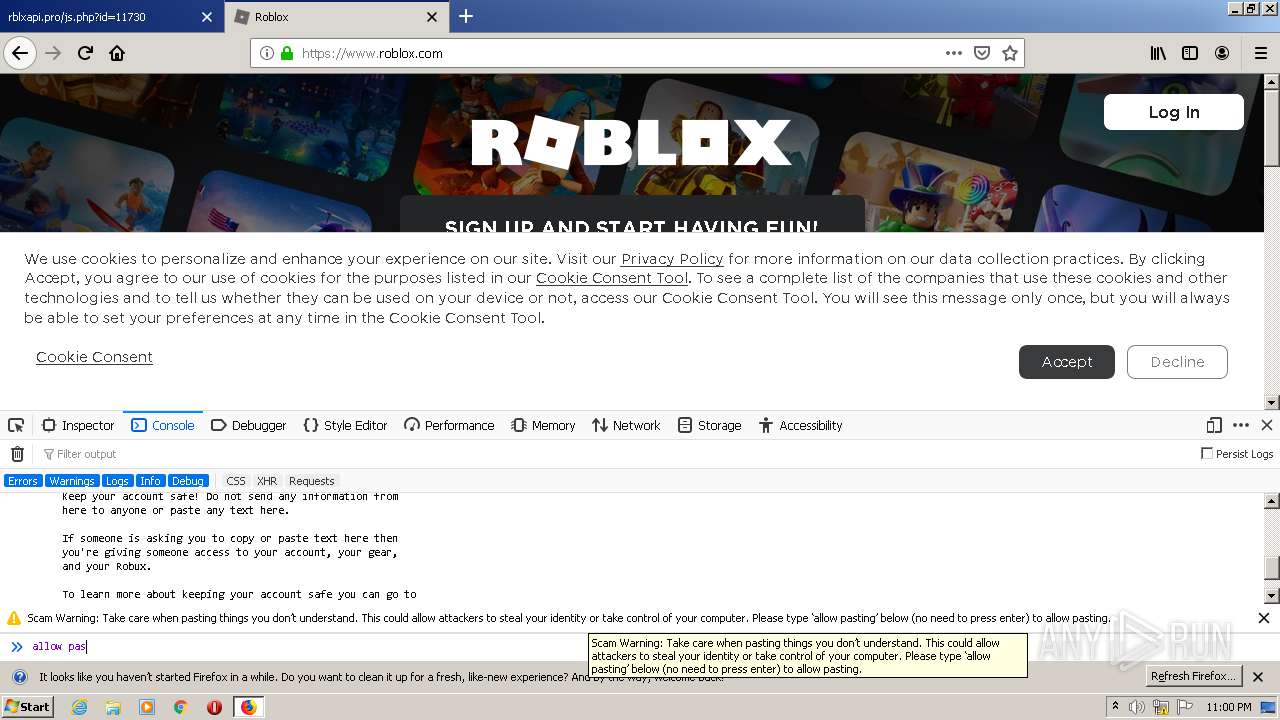Launch Internet Explorer from the taskbar
1280x720 pixels.
79,707
